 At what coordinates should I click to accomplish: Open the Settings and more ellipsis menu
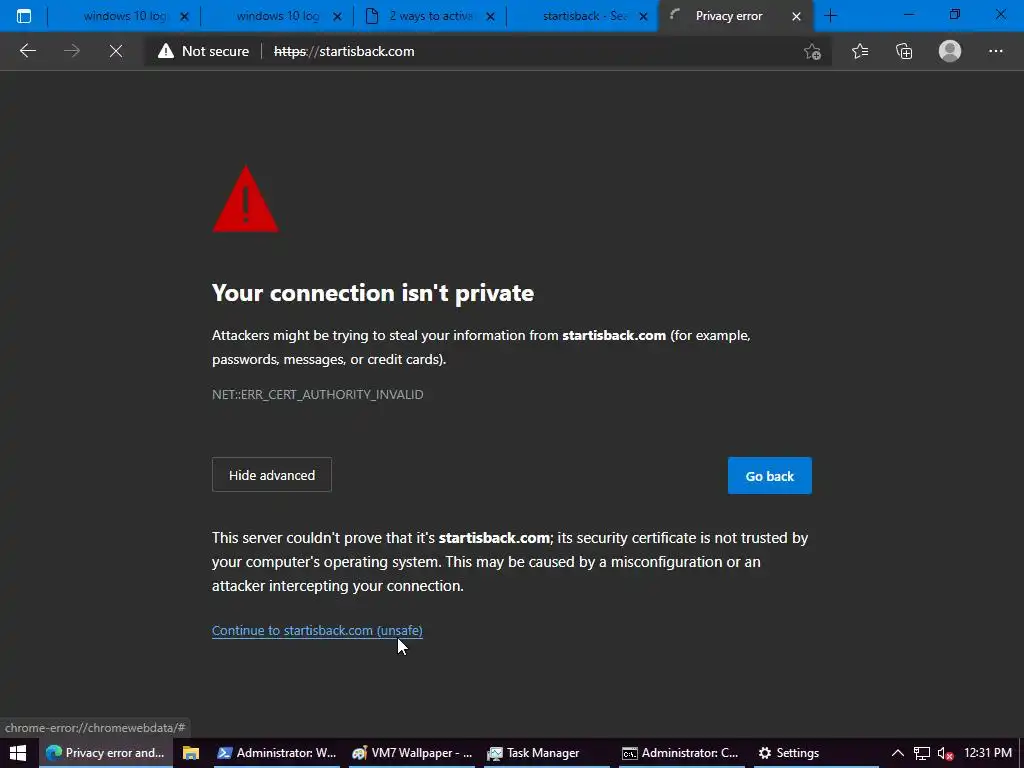(995, 51)
